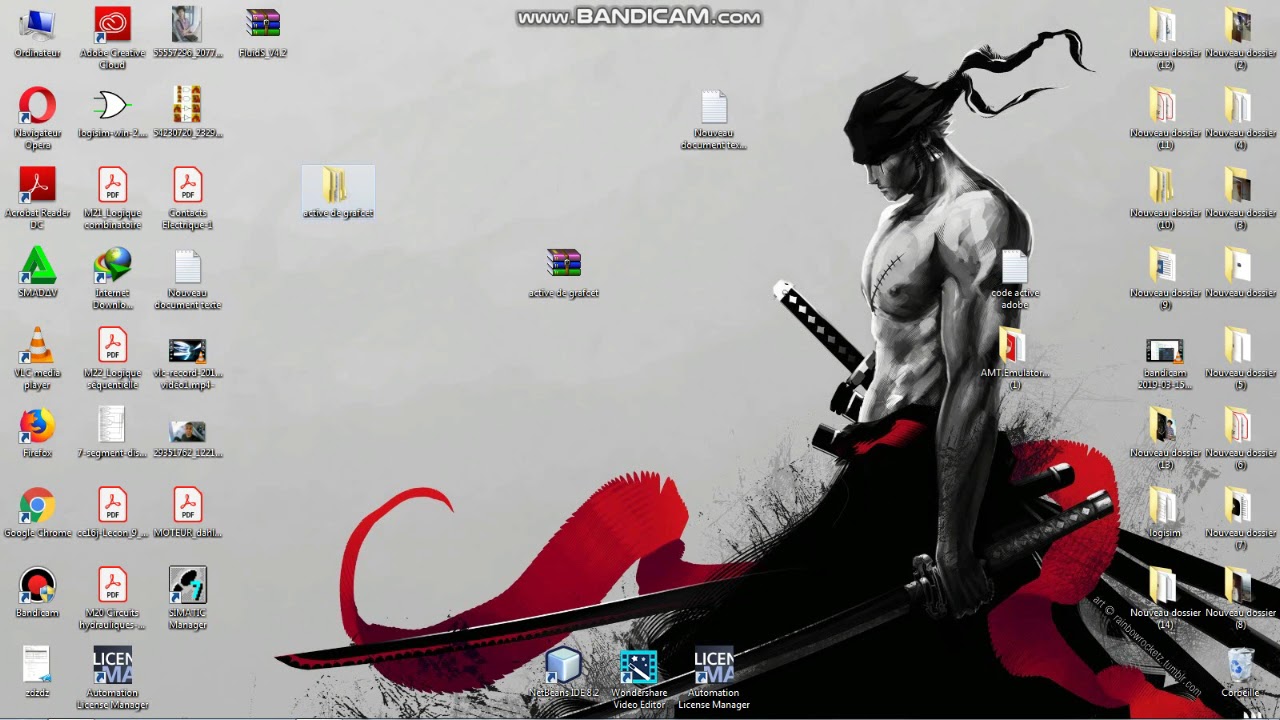The image size is (1280, 720).
Task: Open the Ordinateur desktop icon
Action: [37, 32]
